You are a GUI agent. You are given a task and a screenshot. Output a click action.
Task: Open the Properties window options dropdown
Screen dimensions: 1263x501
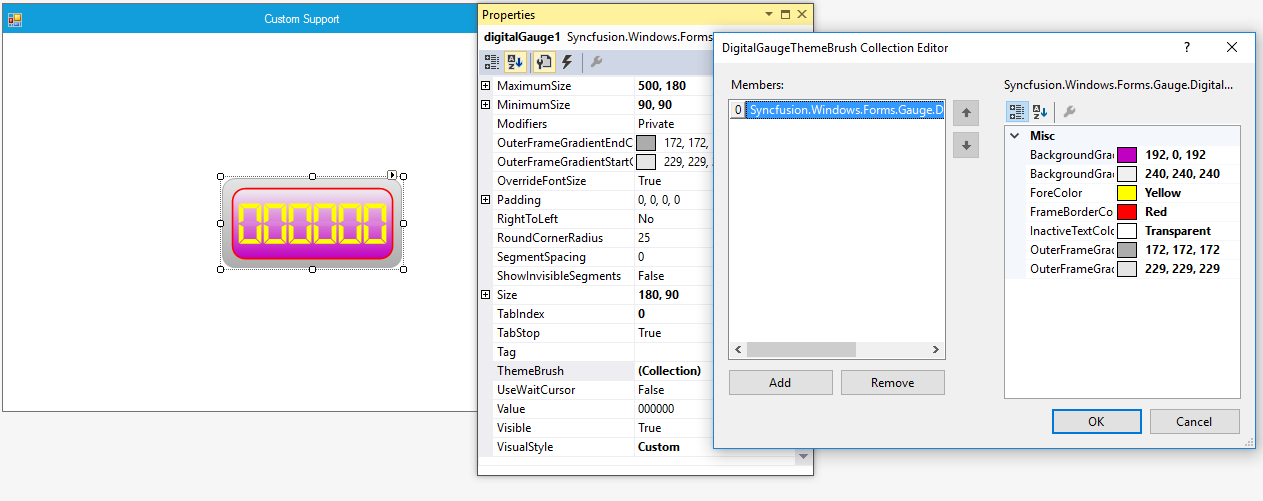(x=768, y=15)
